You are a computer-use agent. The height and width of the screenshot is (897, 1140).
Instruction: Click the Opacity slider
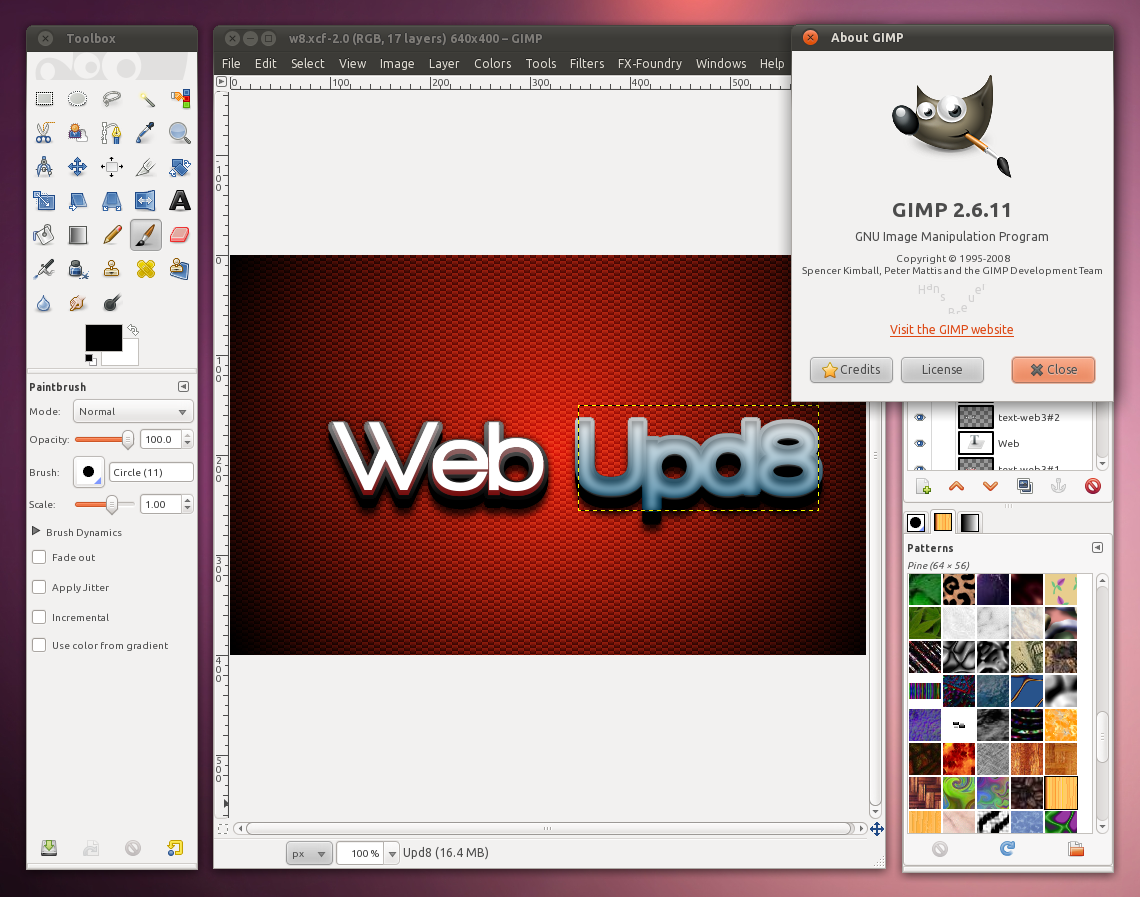pos(104,439)
